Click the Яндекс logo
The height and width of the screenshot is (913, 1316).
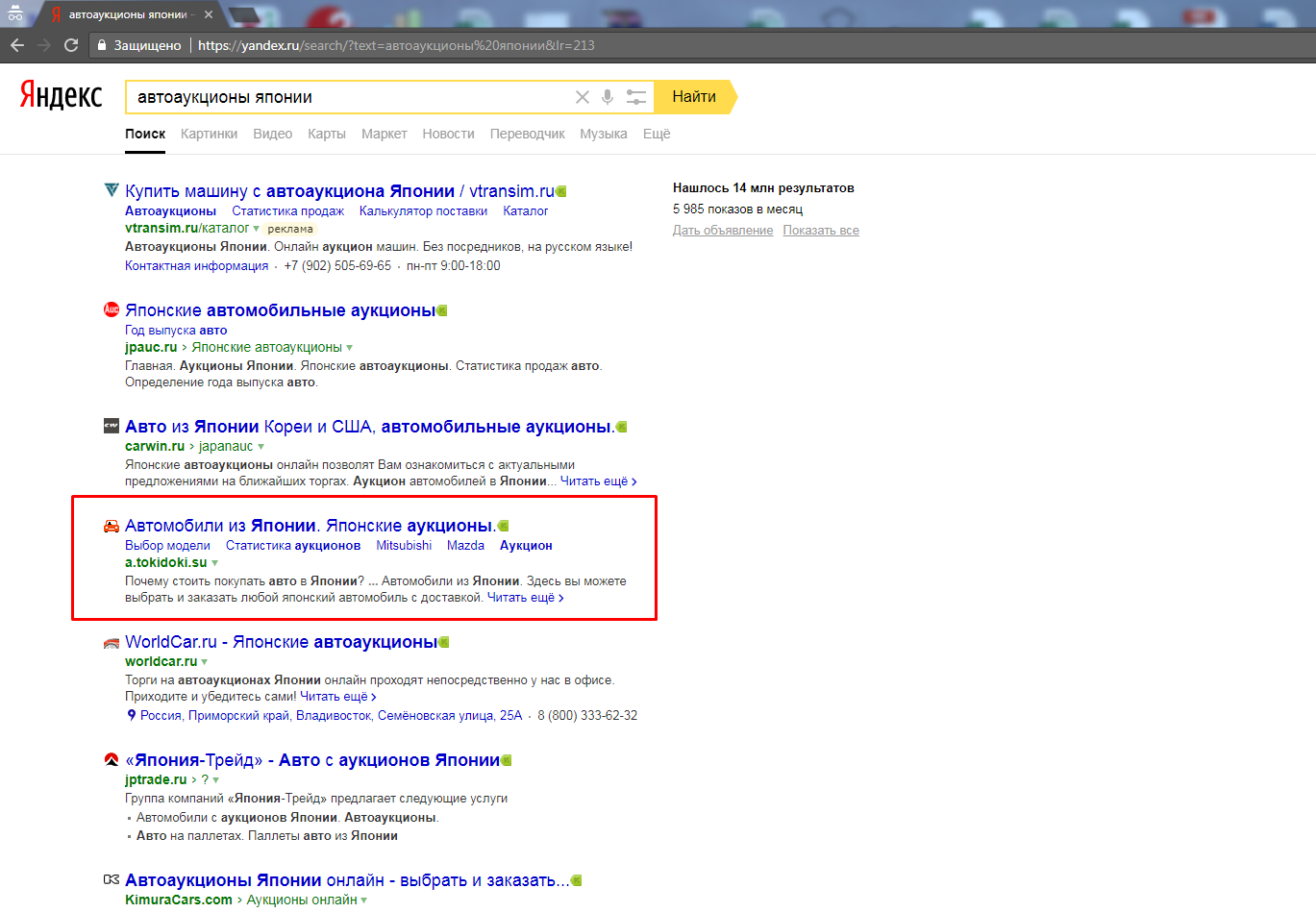(61, 95)
